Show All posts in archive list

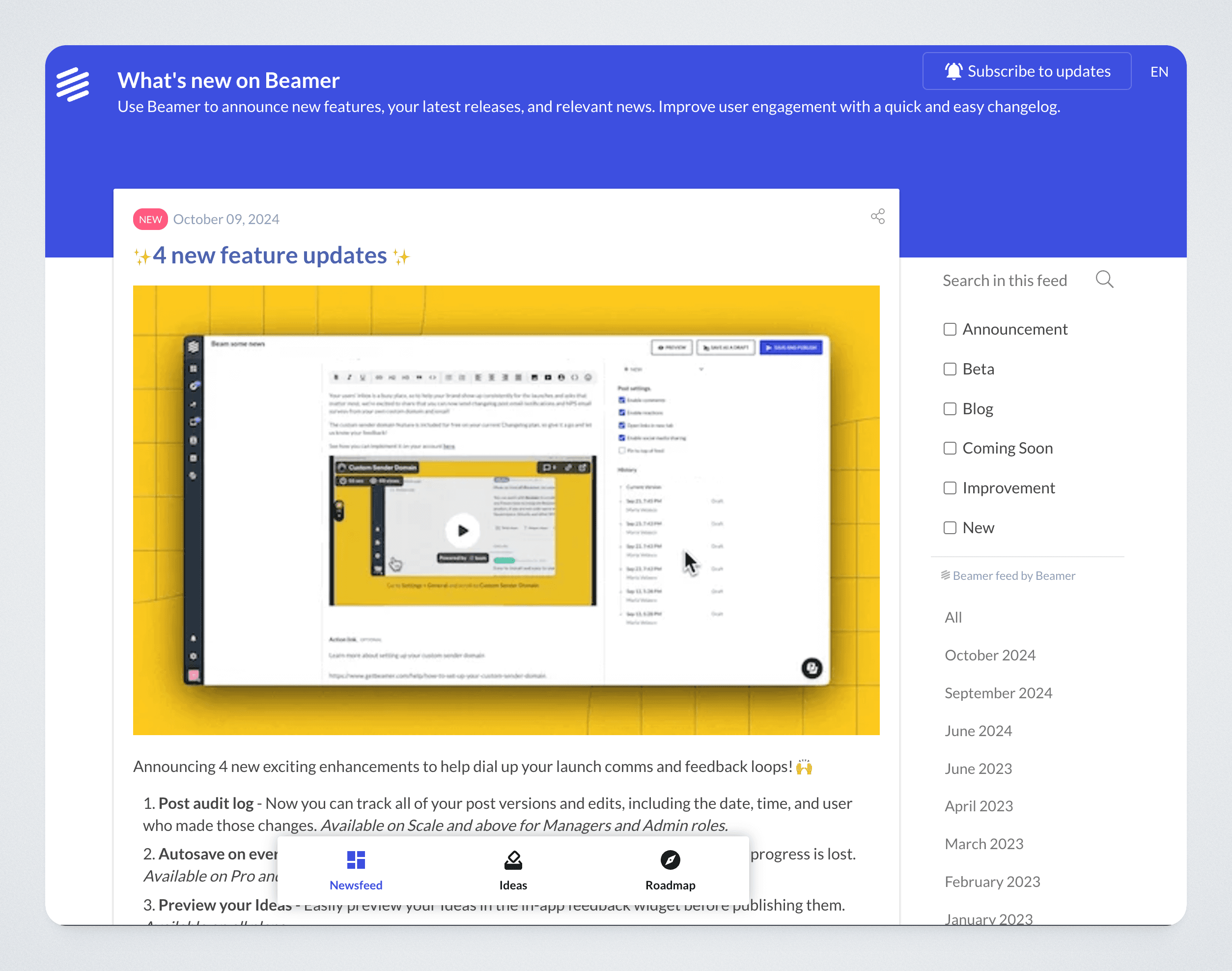[953, 617]
